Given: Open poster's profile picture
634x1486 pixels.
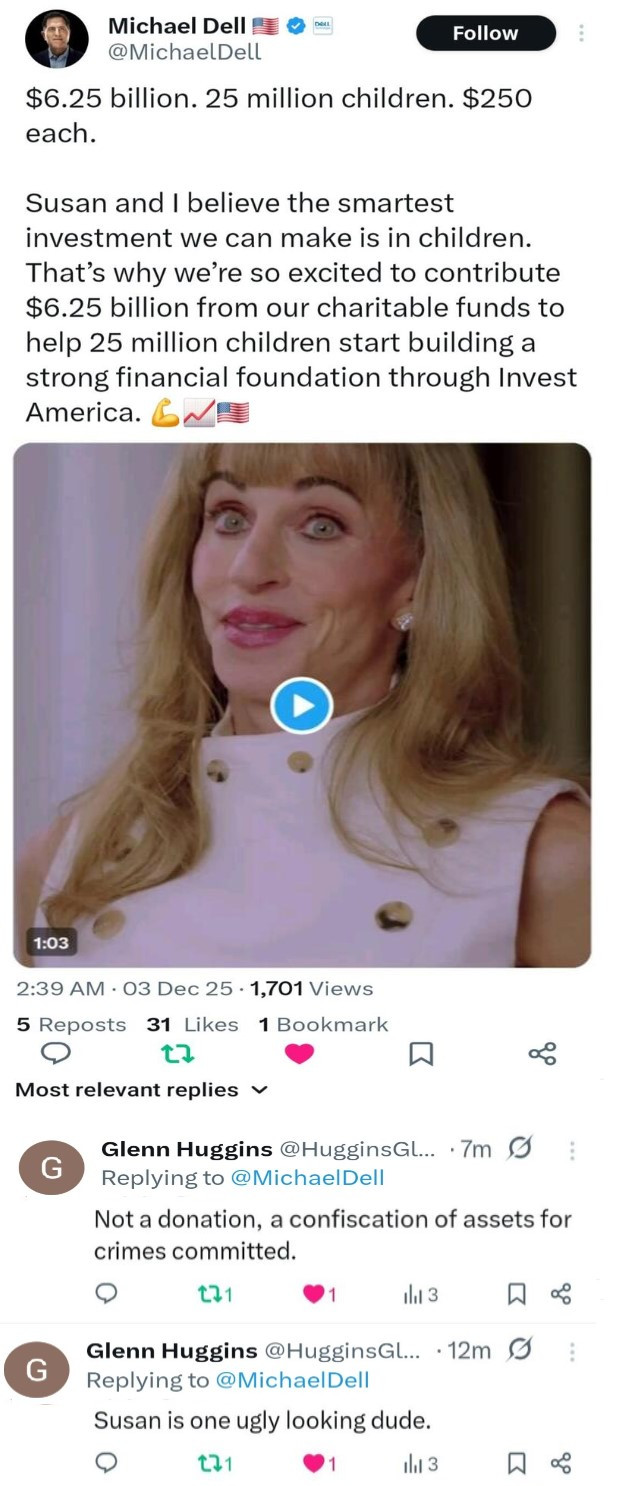Looking at the screenshot, I should [x=56, y=39].
